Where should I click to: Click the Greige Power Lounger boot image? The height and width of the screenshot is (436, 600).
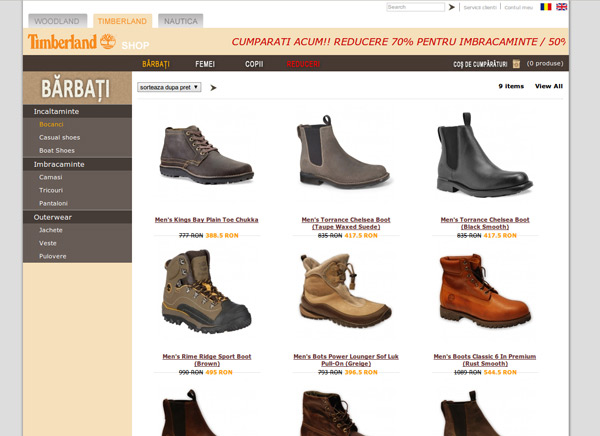345,291
